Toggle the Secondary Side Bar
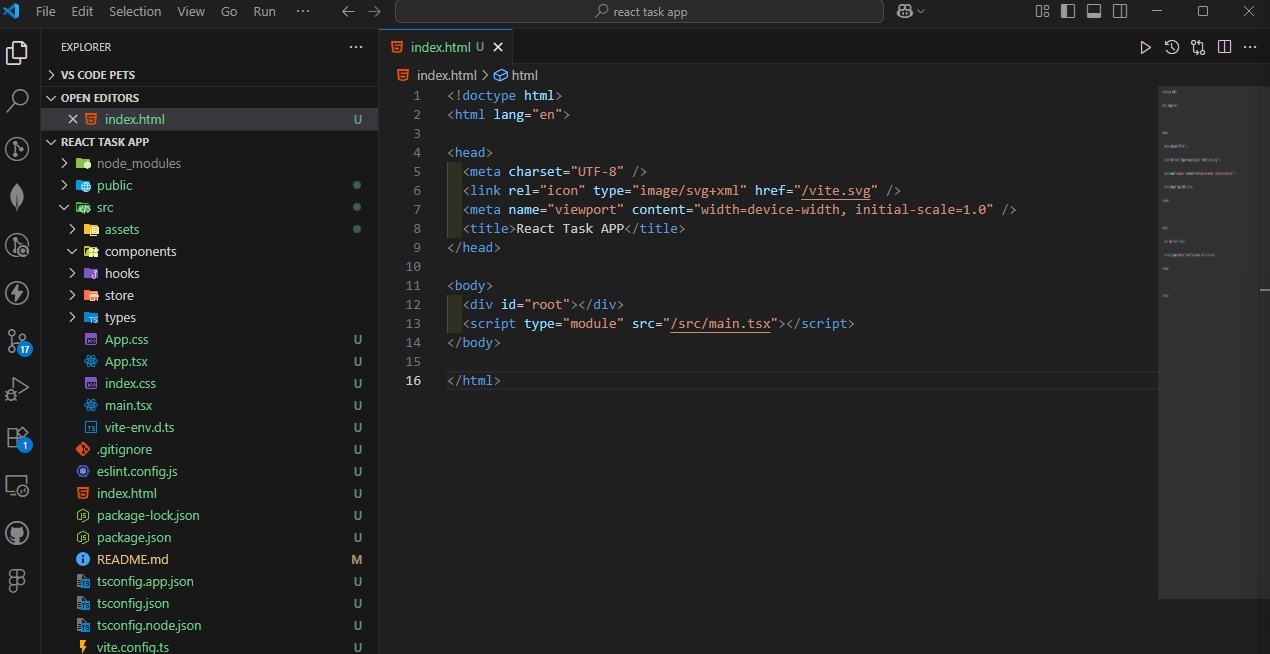 click(x=1120, y=12)
